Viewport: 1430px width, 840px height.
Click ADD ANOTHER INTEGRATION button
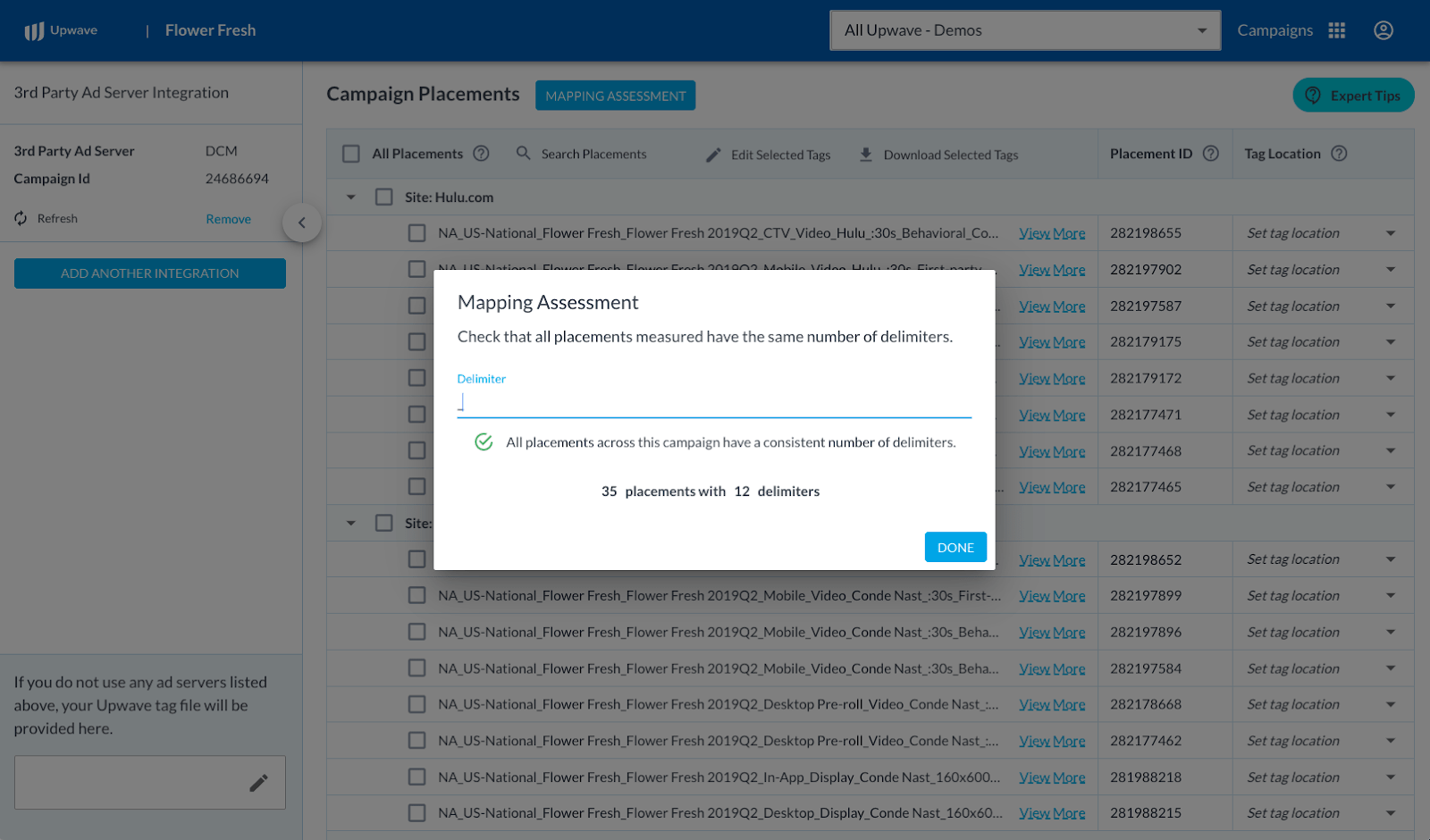coord(150,273)
